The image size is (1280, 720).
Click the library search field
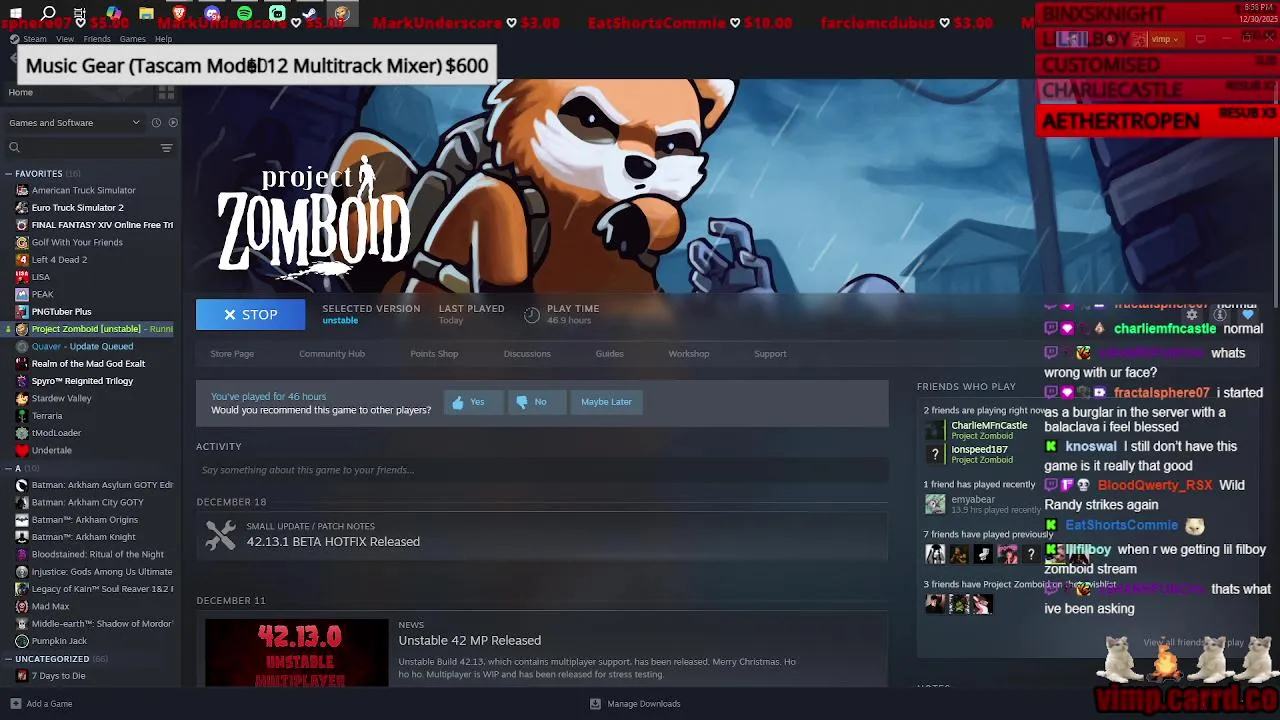click(x=80, y=148)
